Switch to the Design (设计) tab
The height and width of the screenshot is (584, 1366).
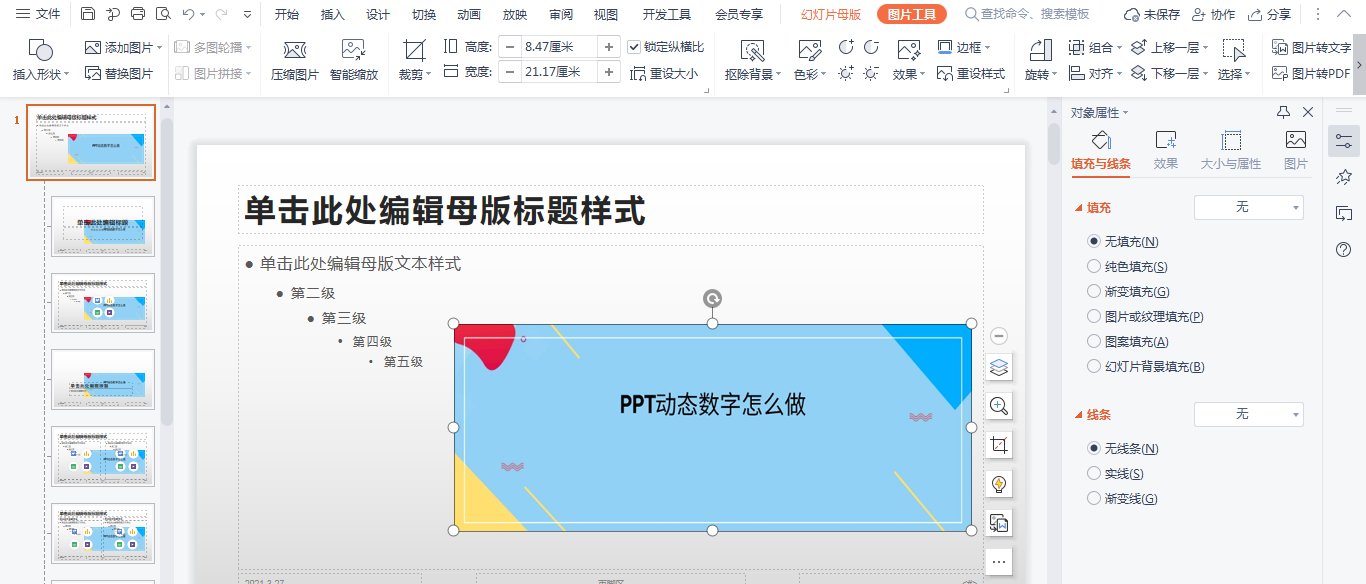pyautogui.click(x=378, y=14)
